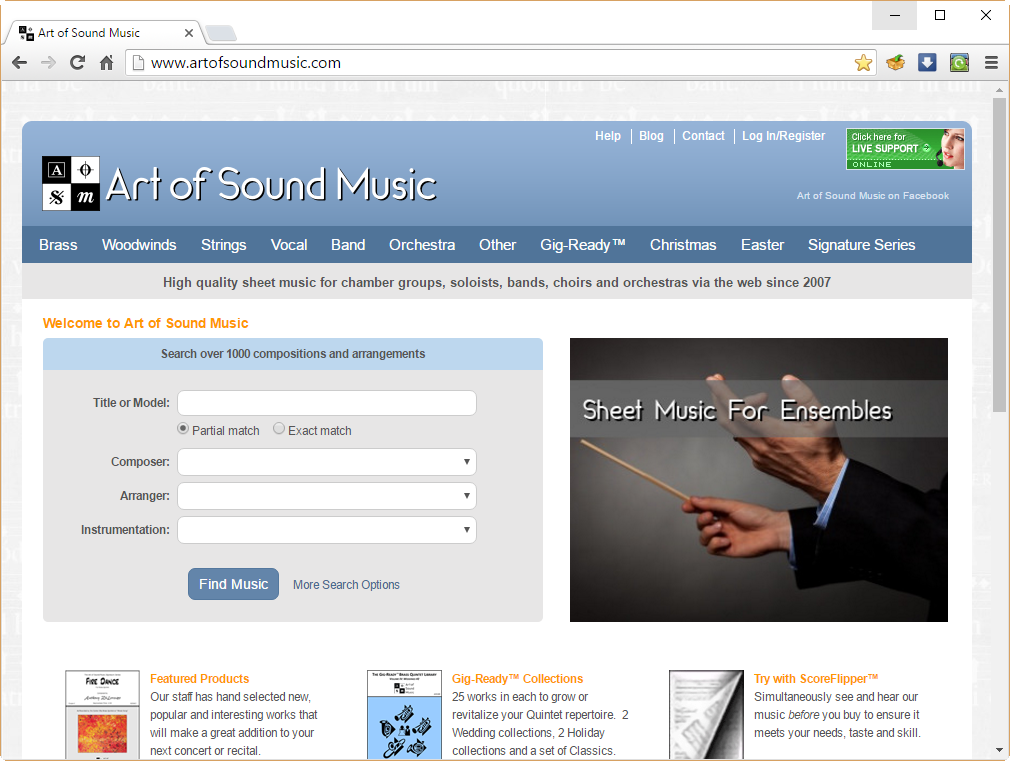Click the vertical scrollbar thumb
The height and width of the screenshot is (761, 1010).
coord(999,255)
